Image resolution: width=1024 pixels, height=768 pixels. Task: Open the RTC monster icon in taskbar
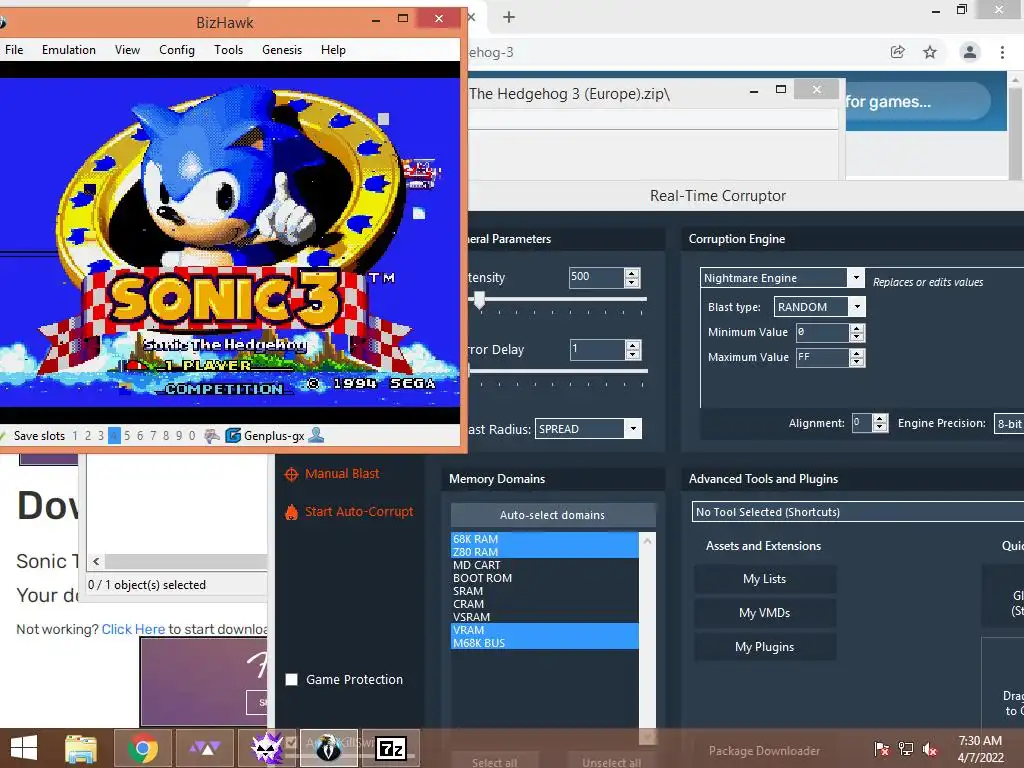pos(266,748)
